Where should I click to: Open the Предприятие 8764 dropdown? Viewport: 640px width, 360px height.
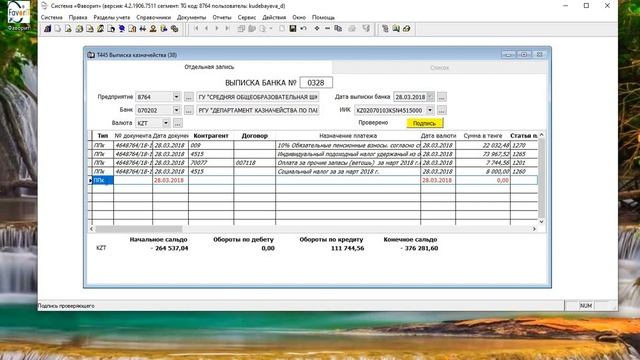tap(176, 97)
